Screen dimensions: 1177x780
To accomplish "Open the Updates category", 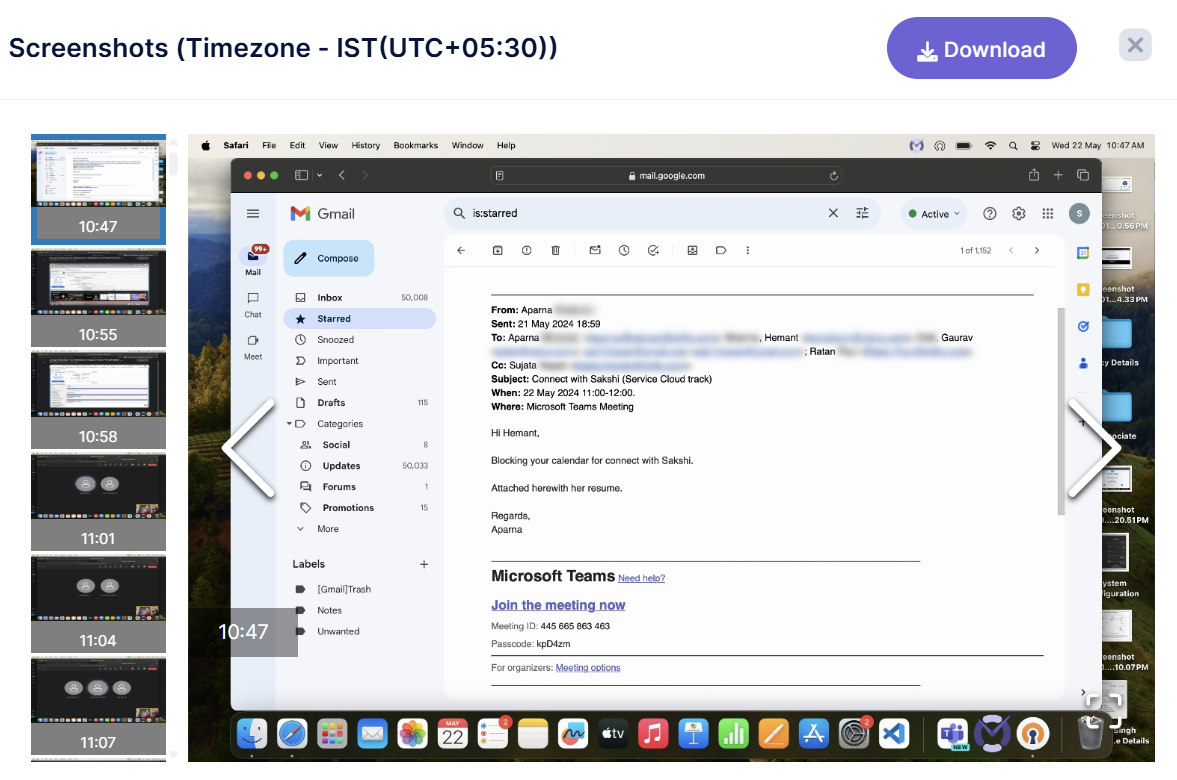I will coord(360,466).
